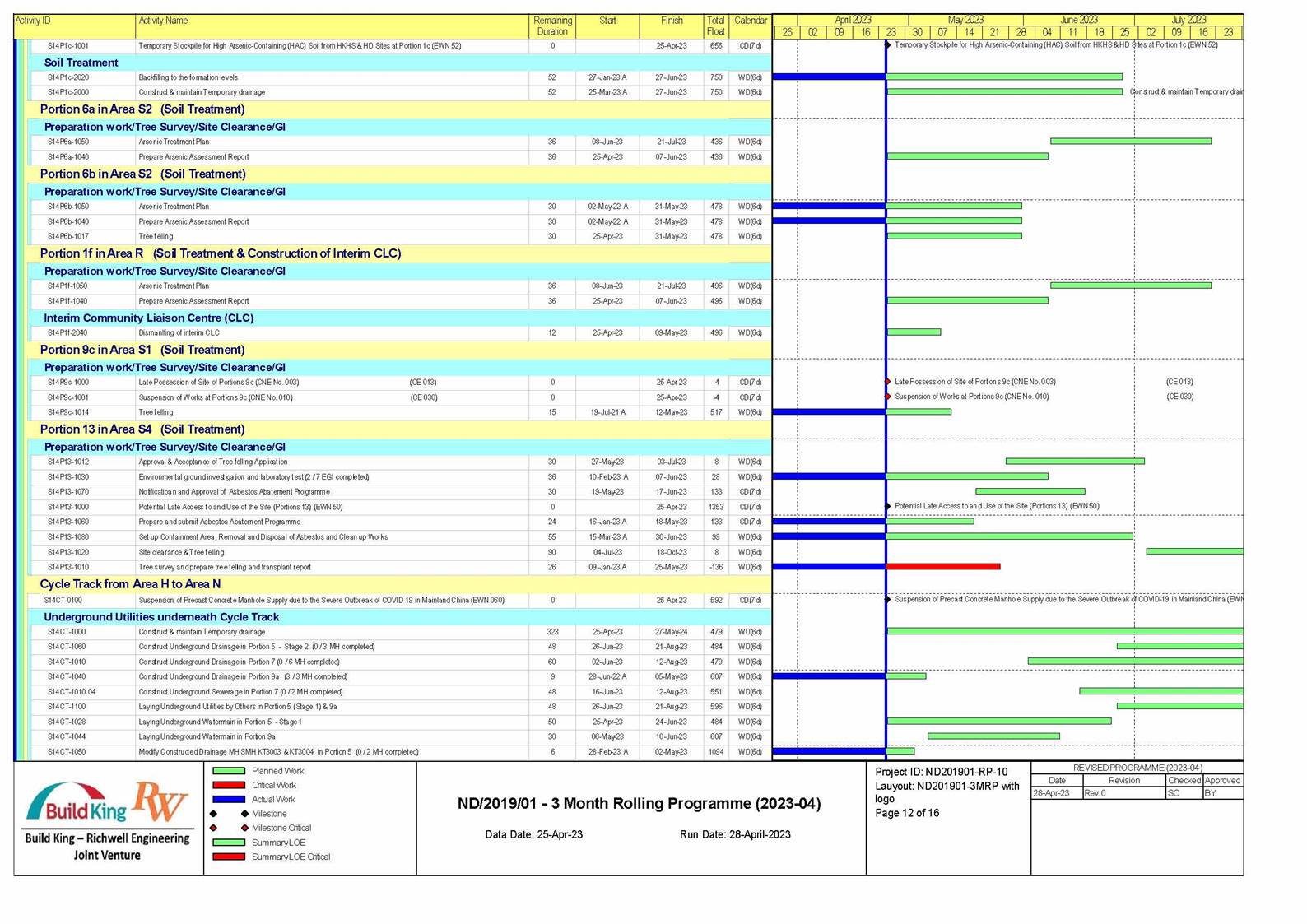Click the red Critical Work legend swatch
This screenshot has width=1307, height=924.
[x=229, y=785]
